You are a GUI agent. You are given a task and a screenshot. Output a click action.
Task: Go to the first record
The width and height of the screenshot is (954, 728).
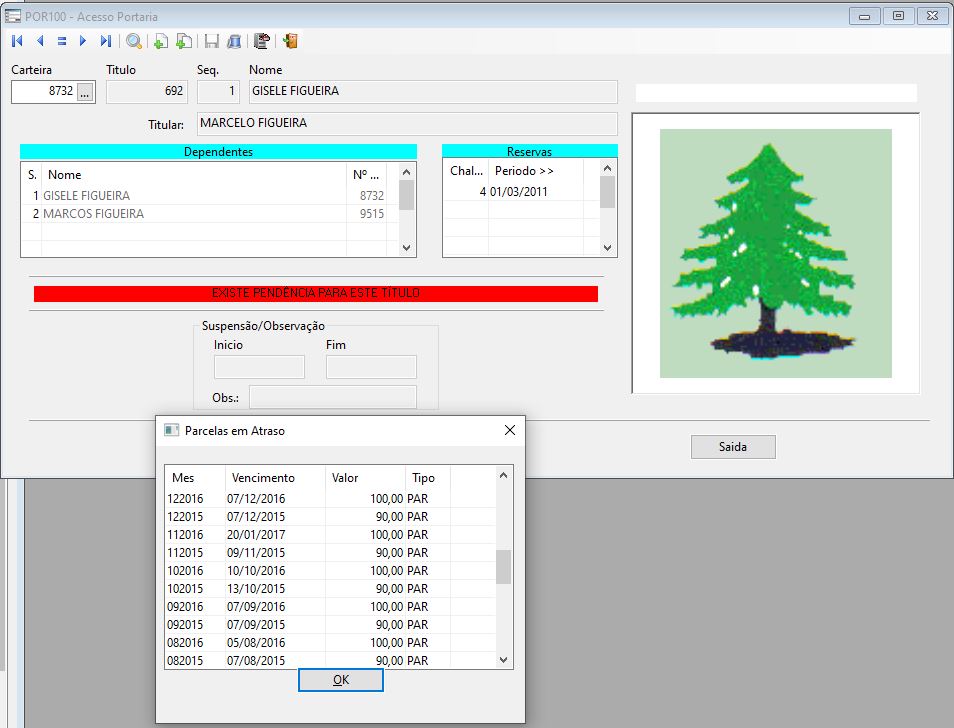[17, 41]
